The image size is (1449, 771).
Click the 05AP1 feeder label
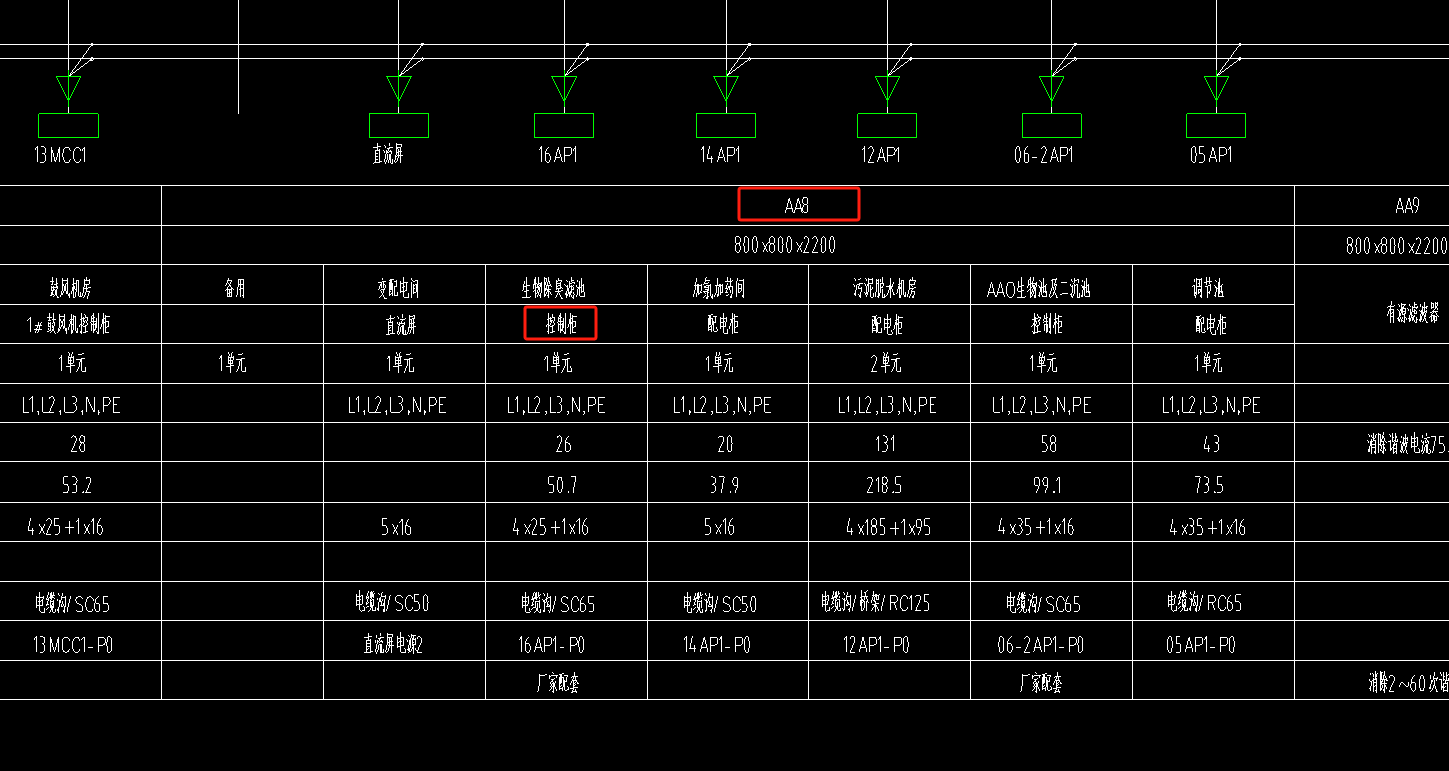1210,155
